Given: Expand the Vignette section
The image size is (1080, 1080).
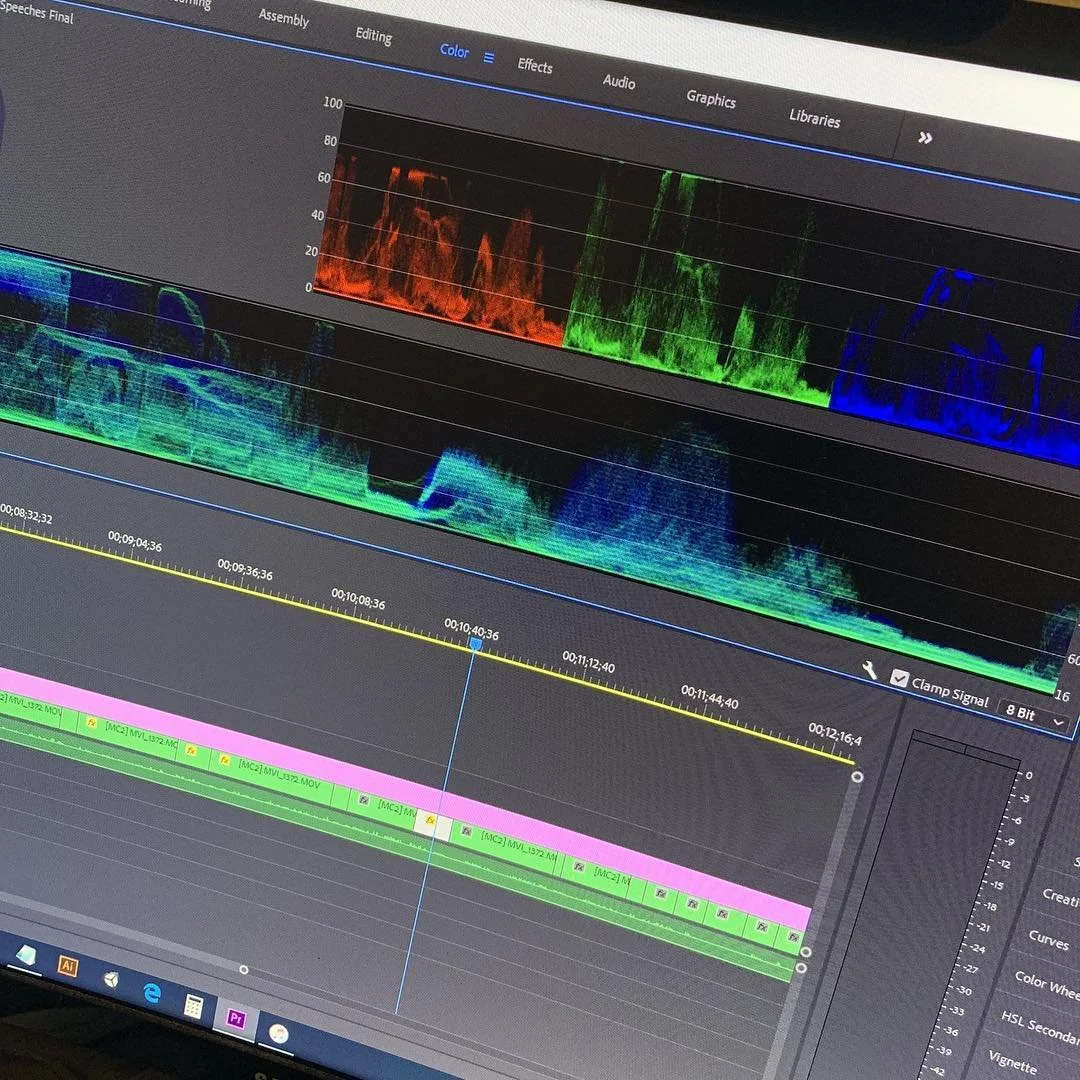Looking at the screenshot, I should click(1012, 1061).
